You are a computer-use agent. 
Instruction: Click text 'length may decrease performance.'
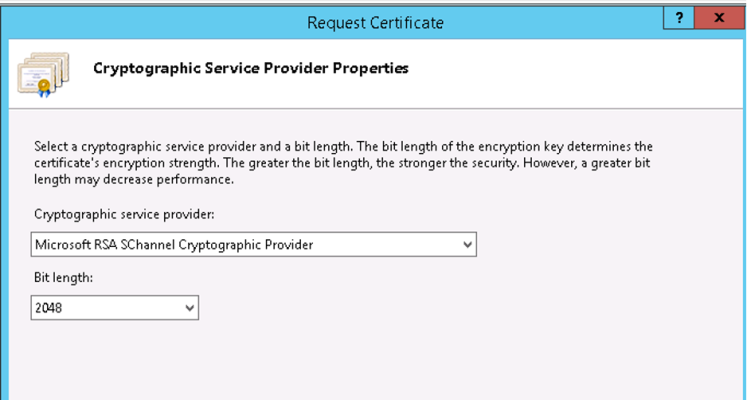coord(134,180)
